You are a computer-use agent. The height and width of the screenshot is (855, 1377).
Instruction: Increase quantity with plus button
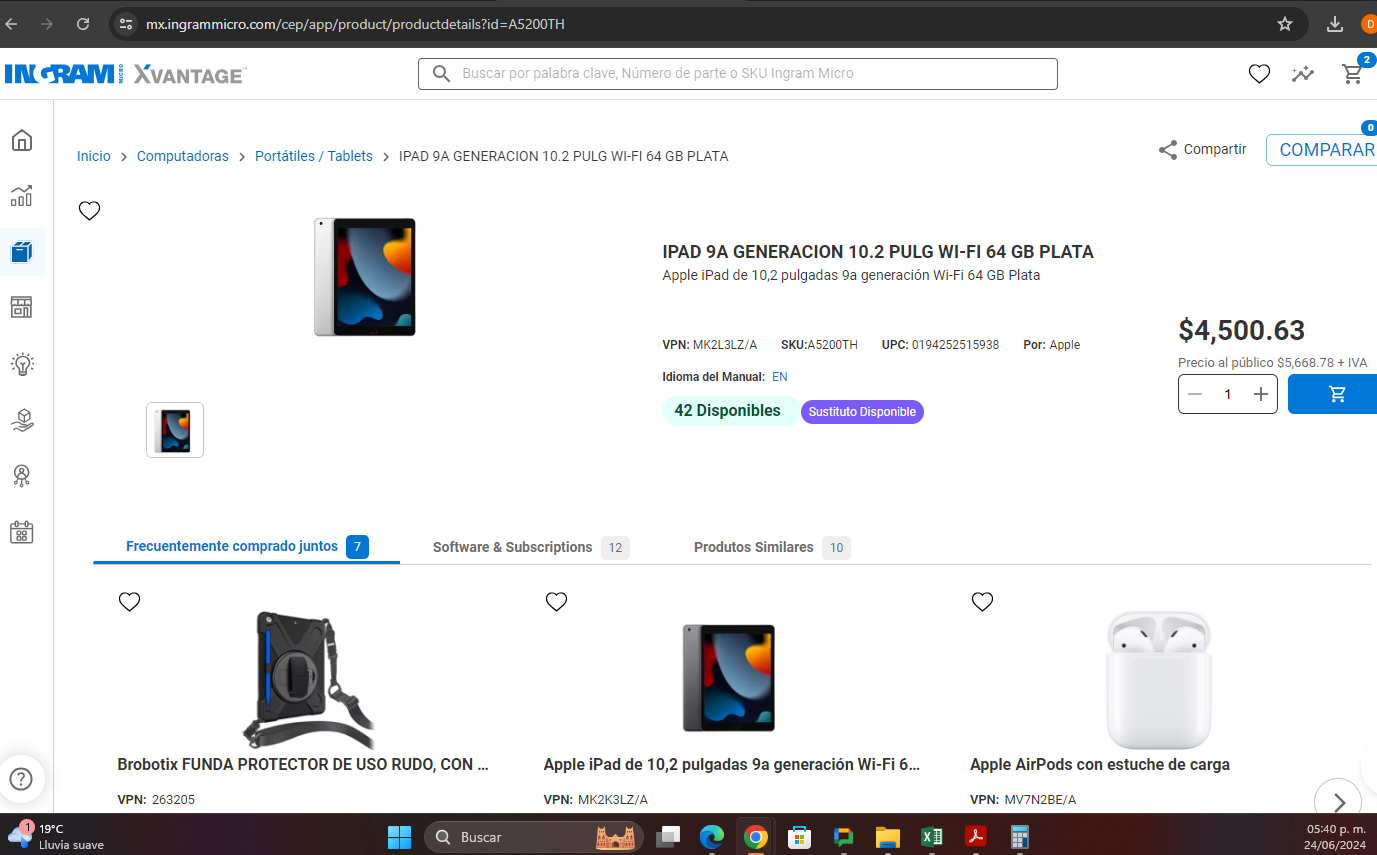click(x=1261, y=394)
